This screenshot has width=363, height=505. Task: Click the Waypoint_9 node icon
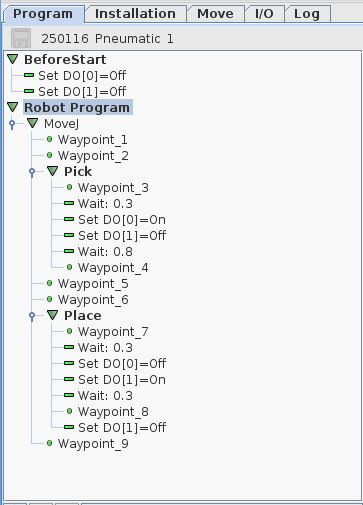coord(49,443)
